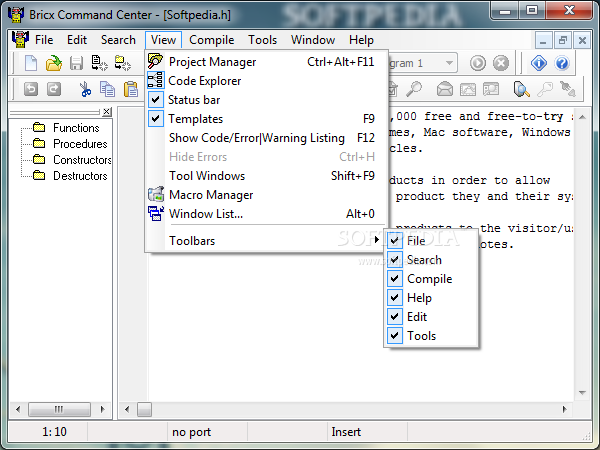Select the Destructors tree item
Viewport: 600px width, 450px height.
click(80, 176)
